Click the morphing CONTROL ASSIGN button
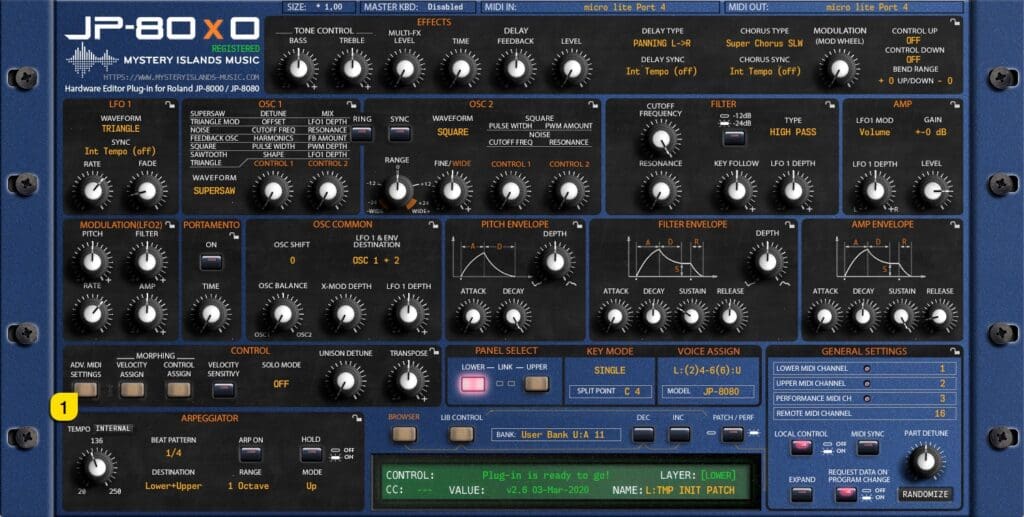The width and height of the screenshot is (1024, 517). click(x=178, y=390)
